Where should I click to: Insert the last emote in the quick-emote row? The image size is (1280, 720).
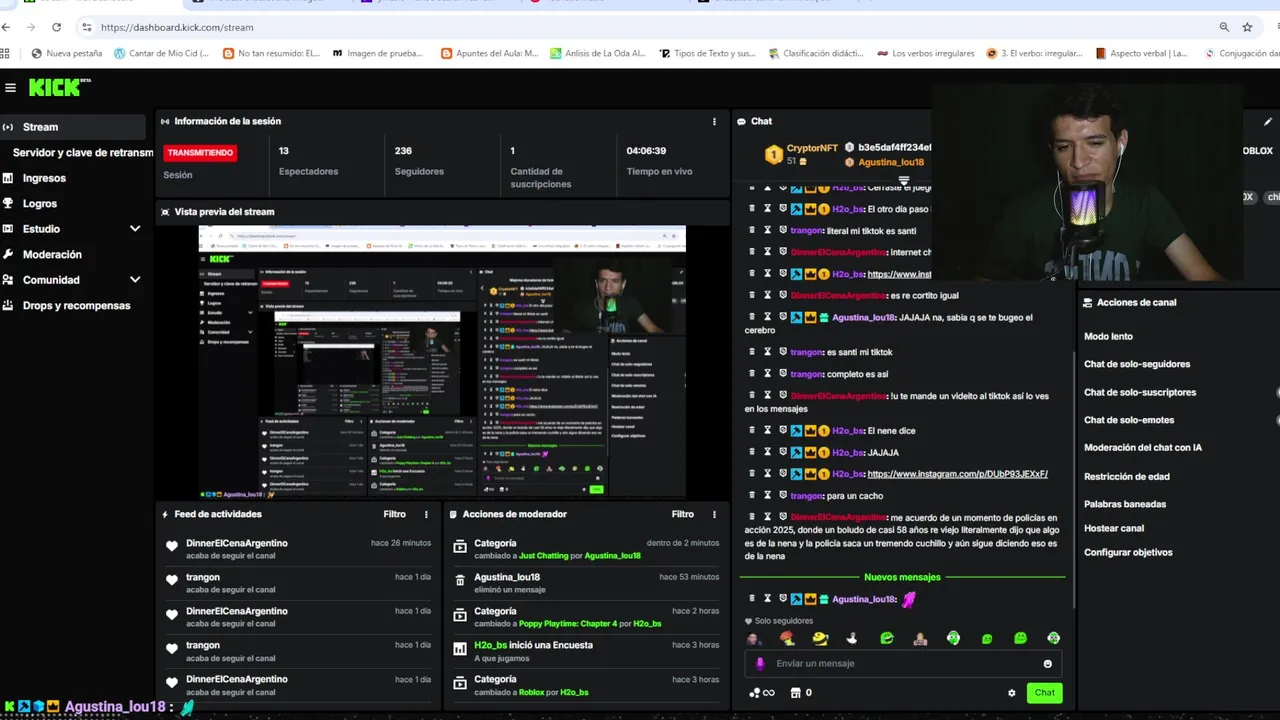[1053, 638]
